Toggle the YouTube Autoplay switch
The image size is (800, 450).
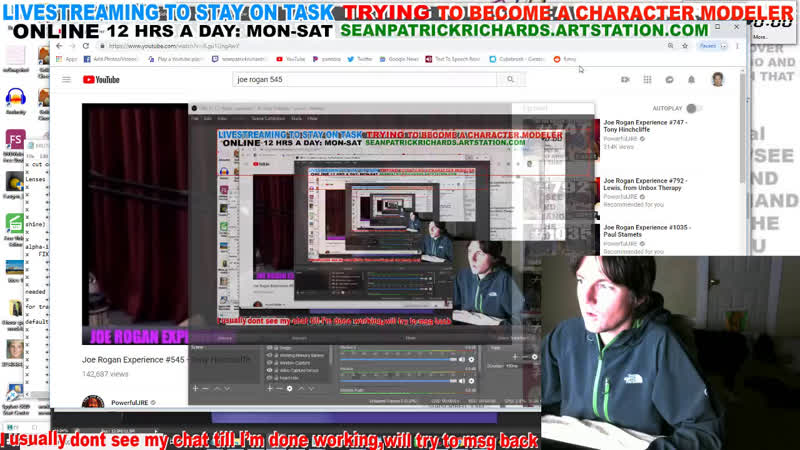(693, 108)
